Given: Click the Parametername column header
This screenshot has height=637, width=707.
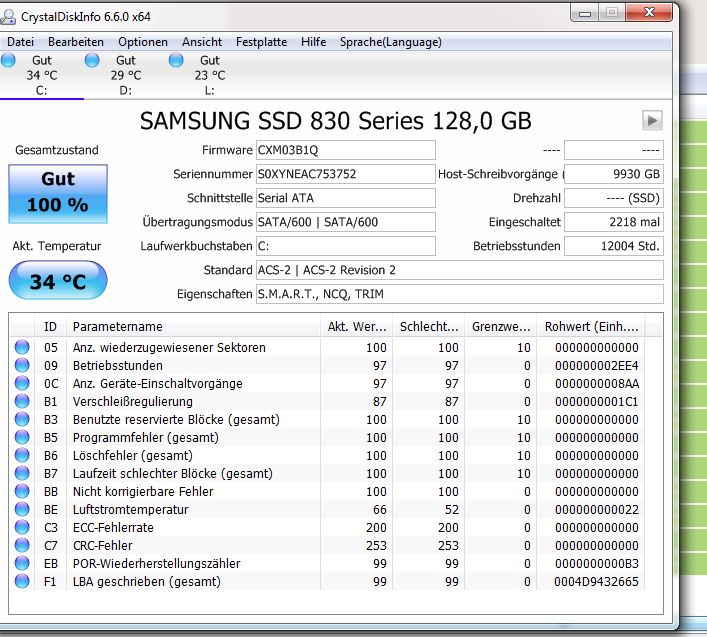Looking at the screenshot, I should [193, 326].
